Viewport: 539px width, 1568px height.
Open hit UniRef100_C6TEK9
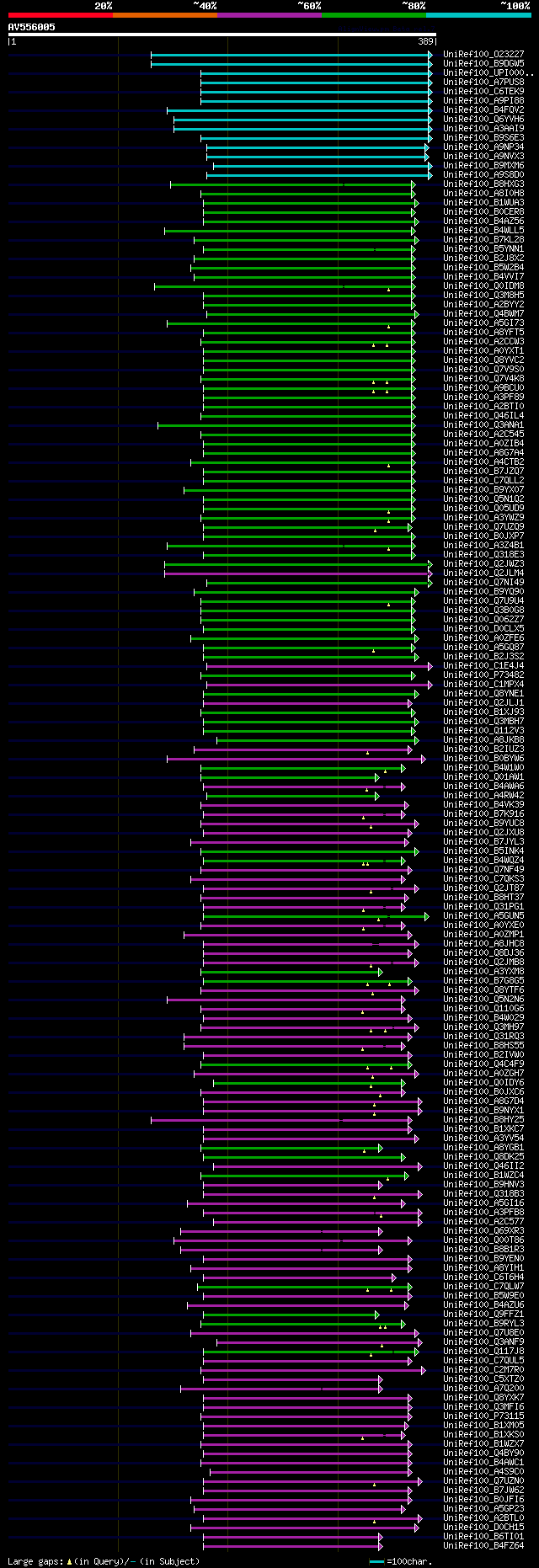tap(483, 91)
